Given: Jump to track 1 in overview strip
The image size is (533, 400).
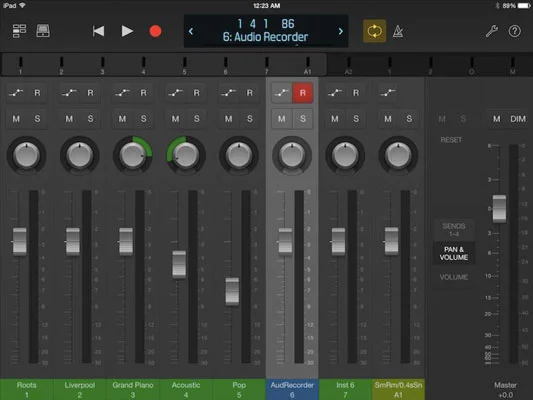Looking at the screenshot, I should [x=20, y=66].
